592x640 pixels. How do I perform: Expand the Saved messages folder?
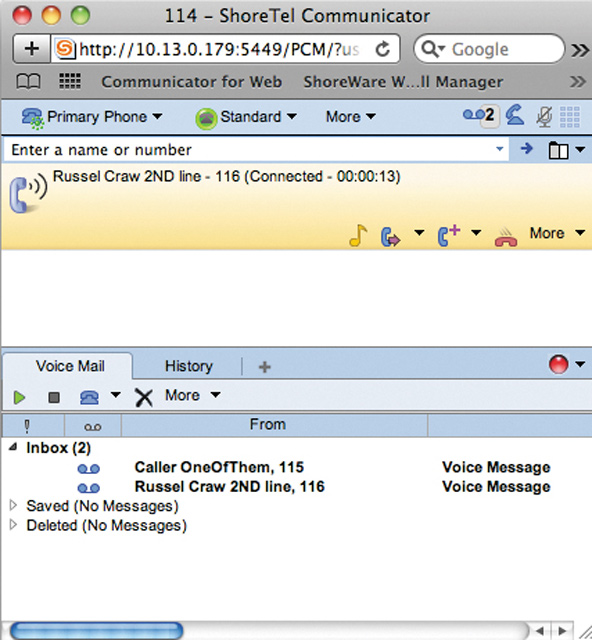[13, 505]
